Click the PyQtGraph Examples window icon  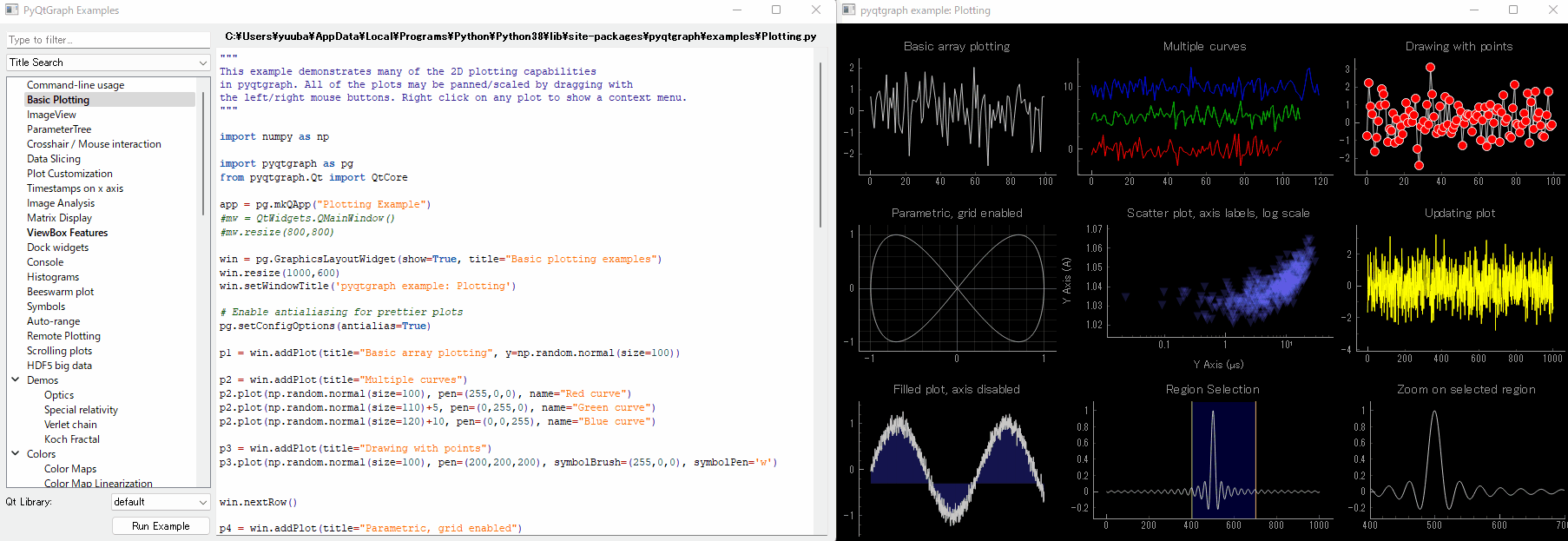point(12,10)
